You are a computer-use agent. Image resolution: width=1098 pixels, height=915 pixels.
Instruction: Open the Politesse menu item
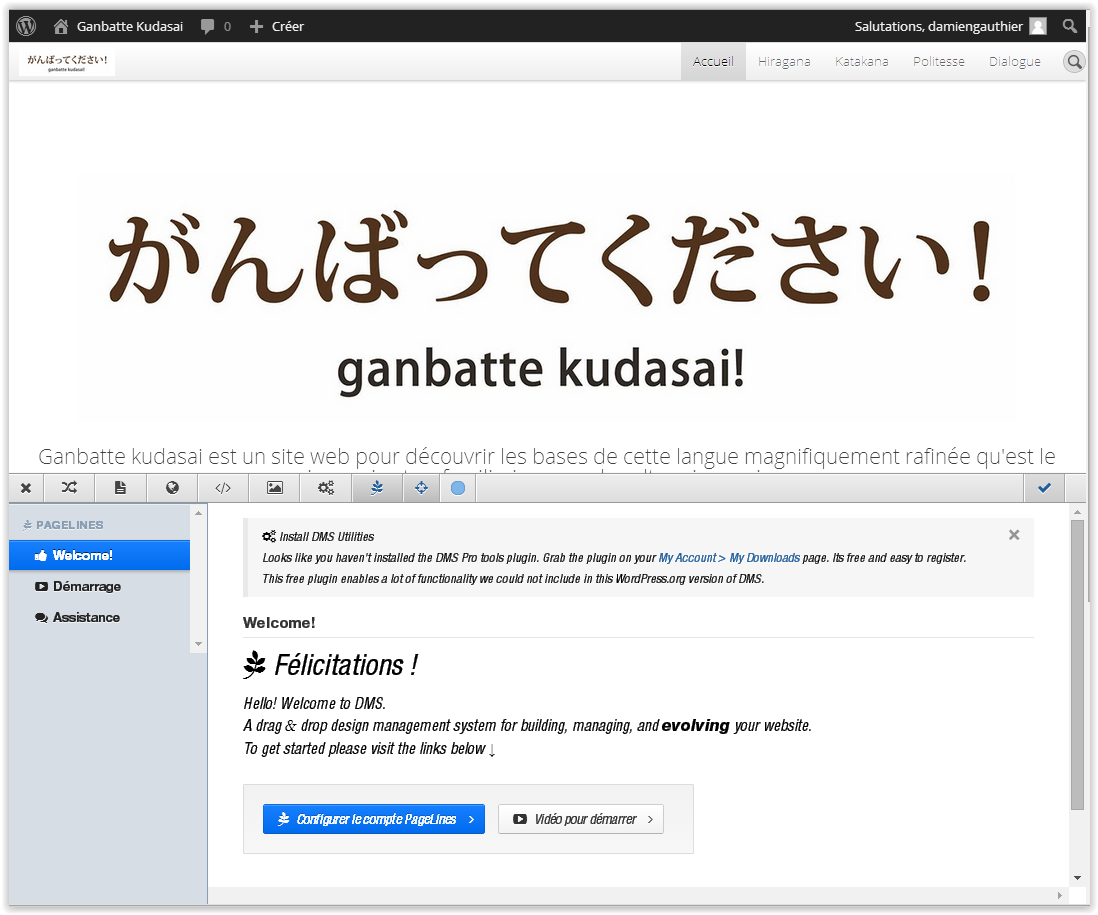[938, 62]
